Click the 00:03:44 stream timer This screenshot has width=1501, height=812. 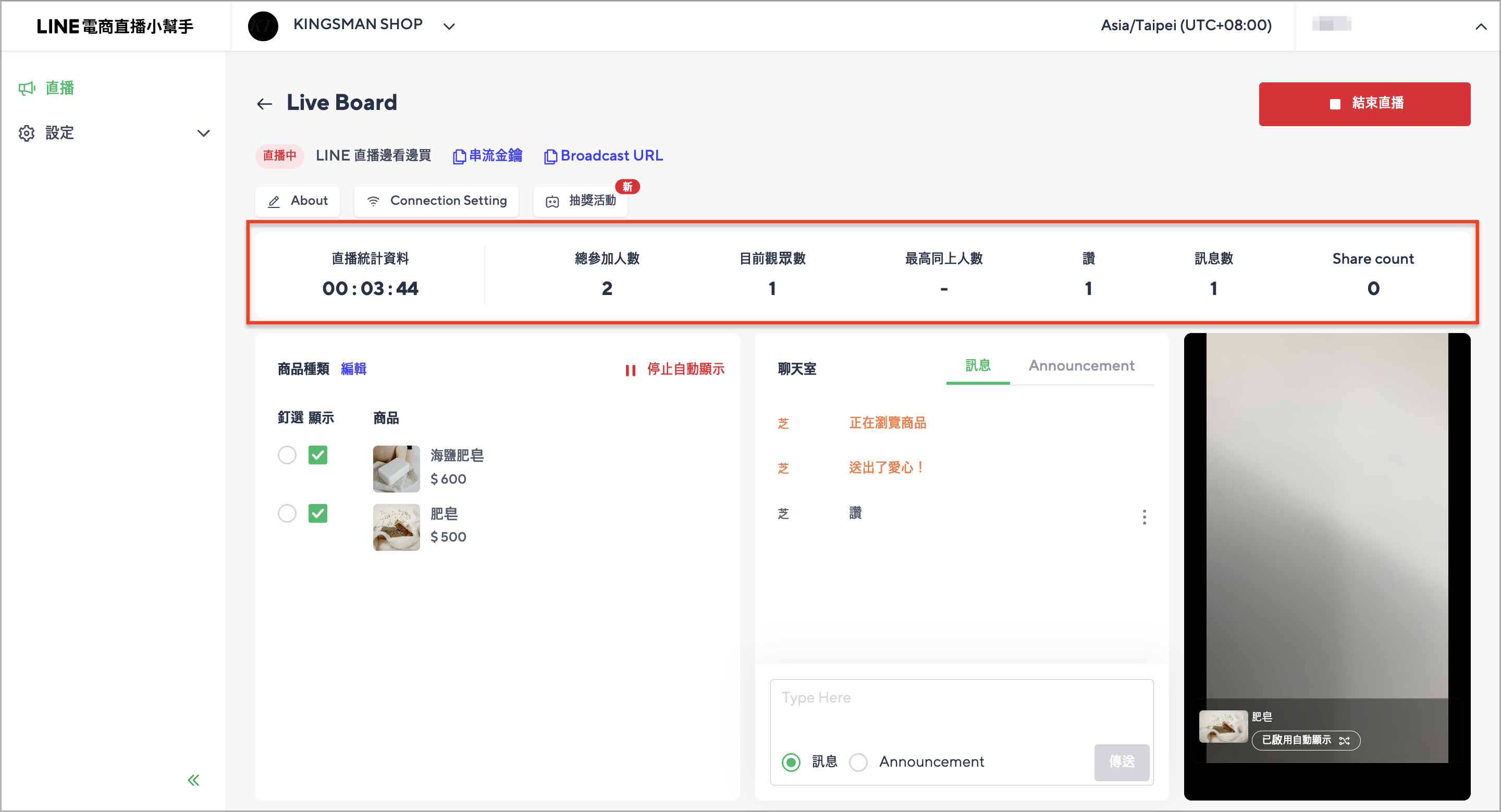click(371, 288)
